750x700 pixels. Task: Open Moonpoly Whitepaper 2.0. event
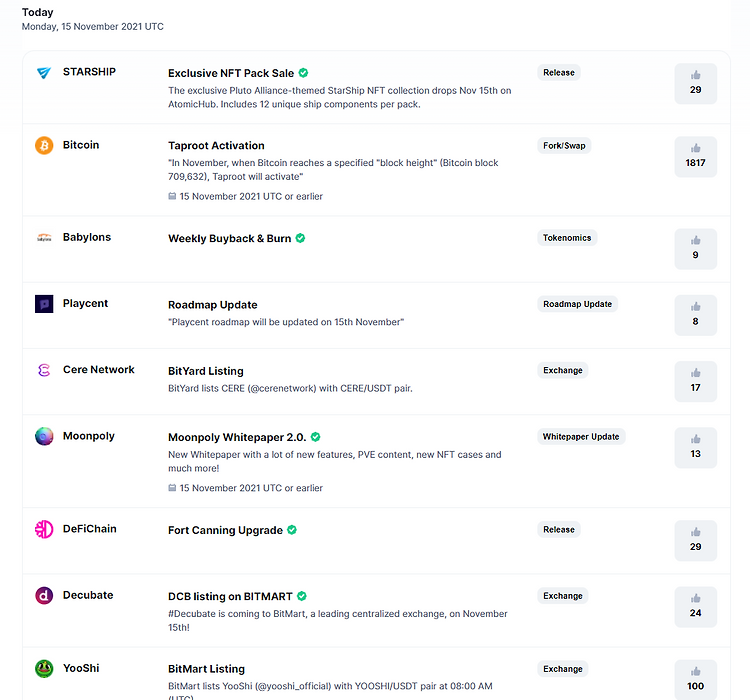(x=237, y=437)
